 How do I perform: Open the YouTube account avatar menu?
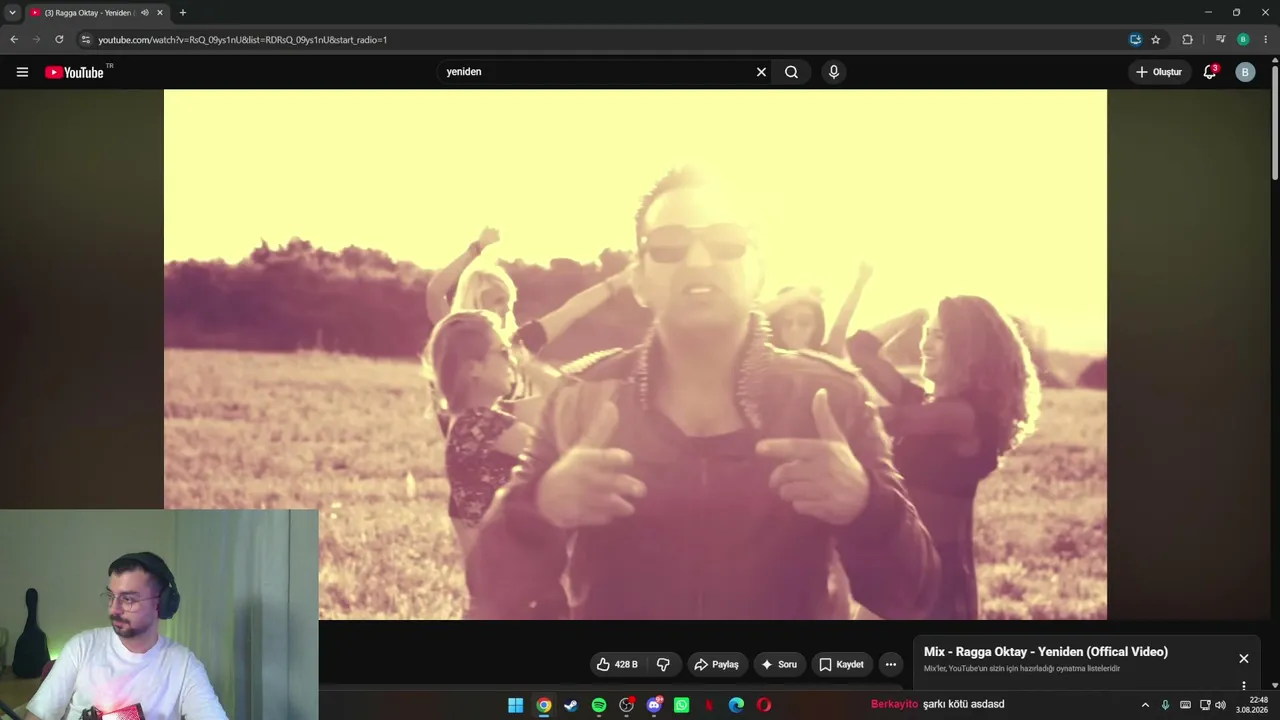pos(1245,72)
